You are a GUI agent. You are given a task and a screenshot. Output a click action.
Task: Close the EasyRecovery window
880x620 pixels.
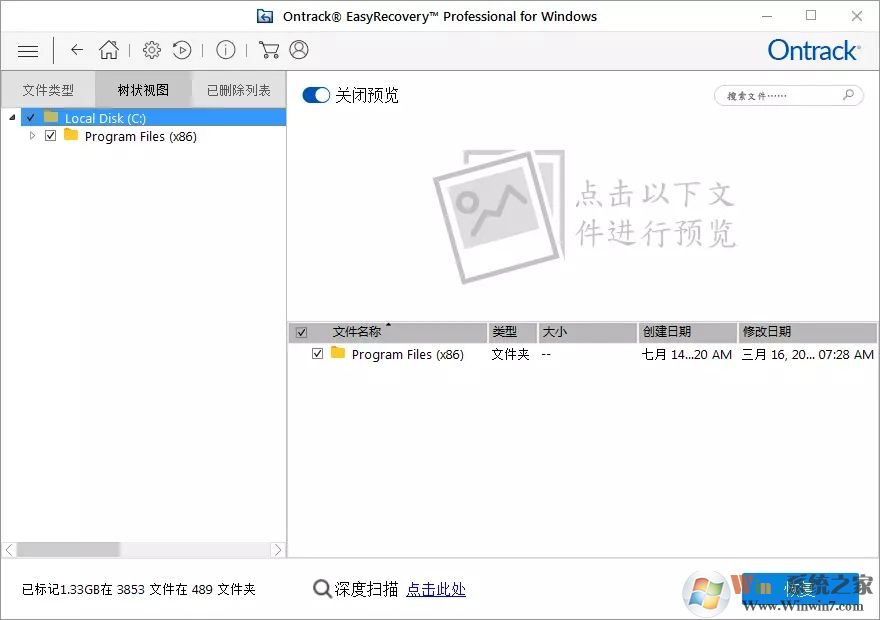(856, 16)
